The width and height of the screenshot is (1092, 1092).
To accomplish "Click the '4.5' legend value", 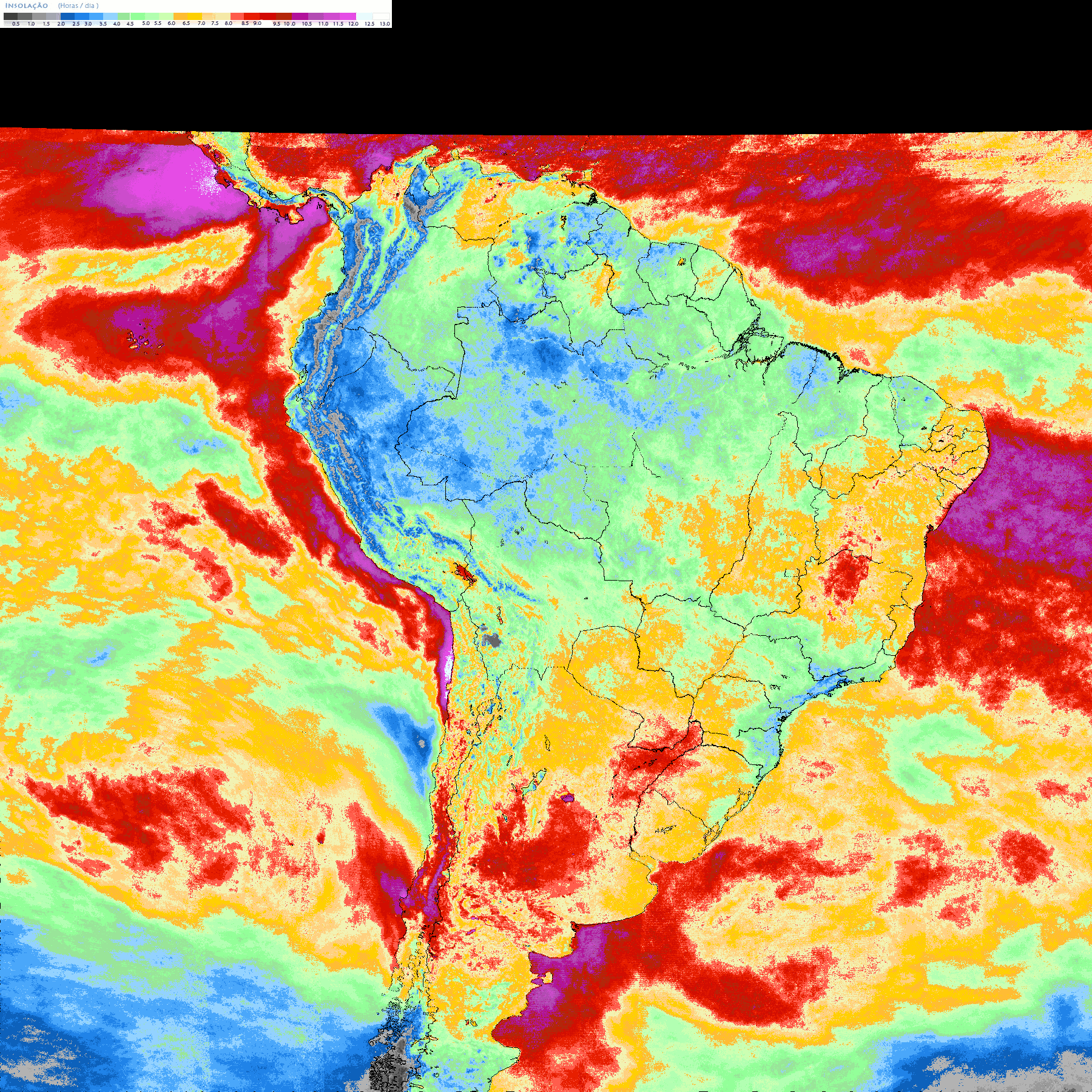I will click(130, 24).
